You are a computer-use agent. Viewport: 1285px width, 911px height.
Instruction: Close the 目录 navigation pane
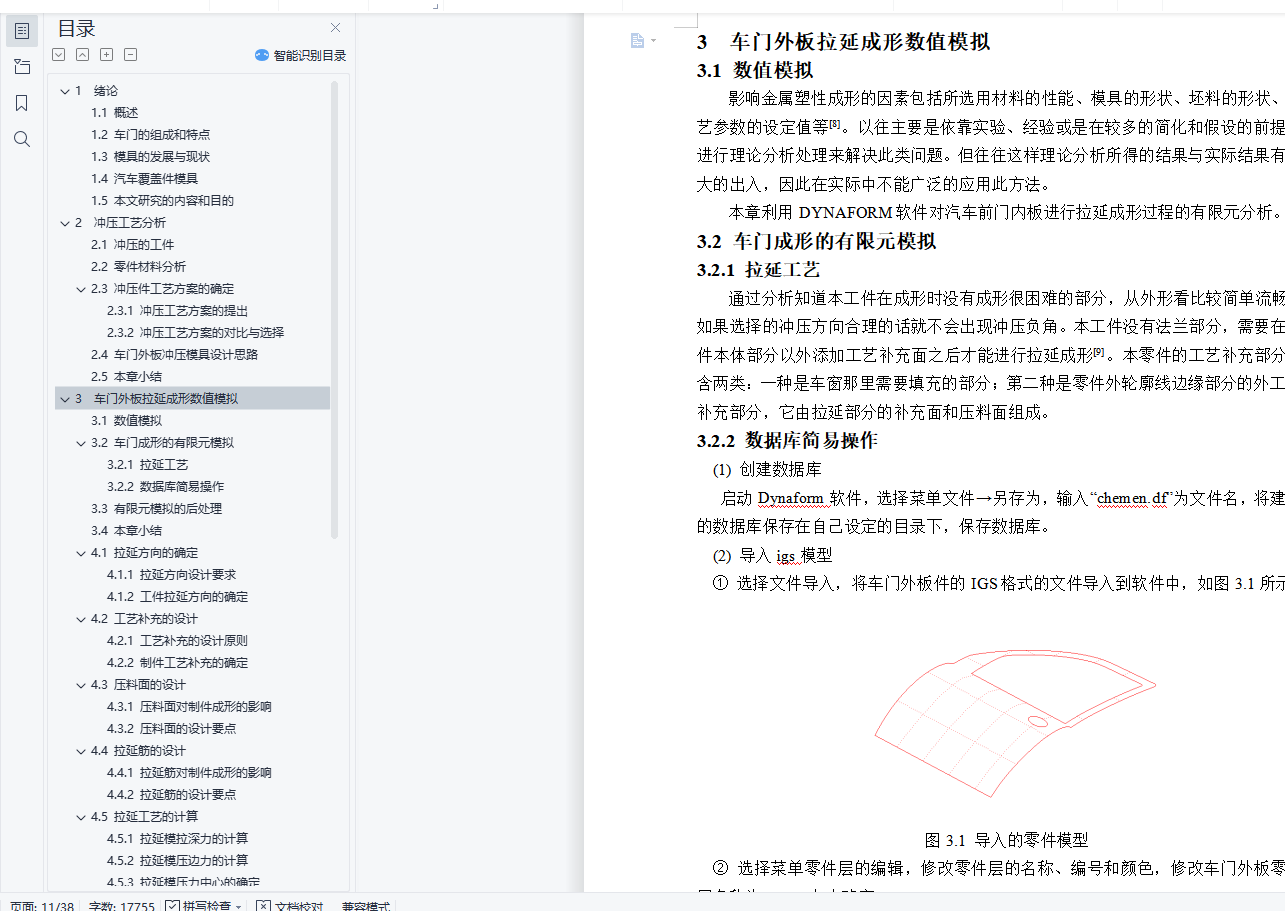click(336, 28)
